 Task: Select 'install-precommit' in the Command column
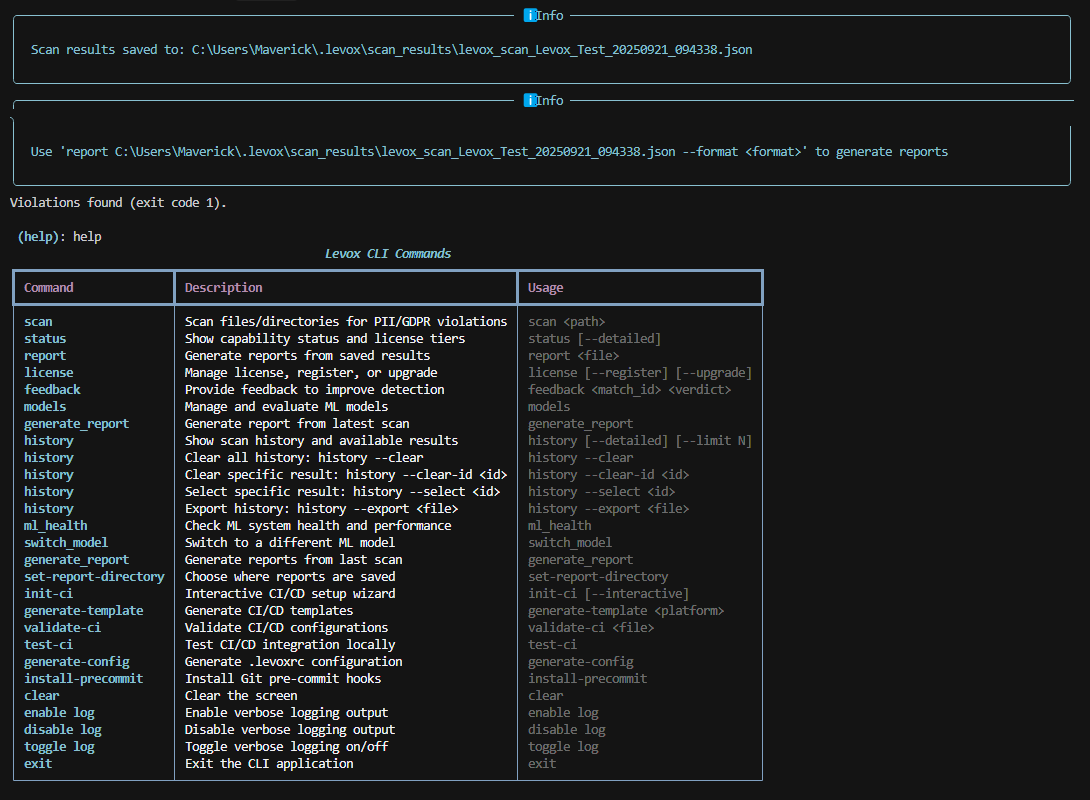[83, 678]
